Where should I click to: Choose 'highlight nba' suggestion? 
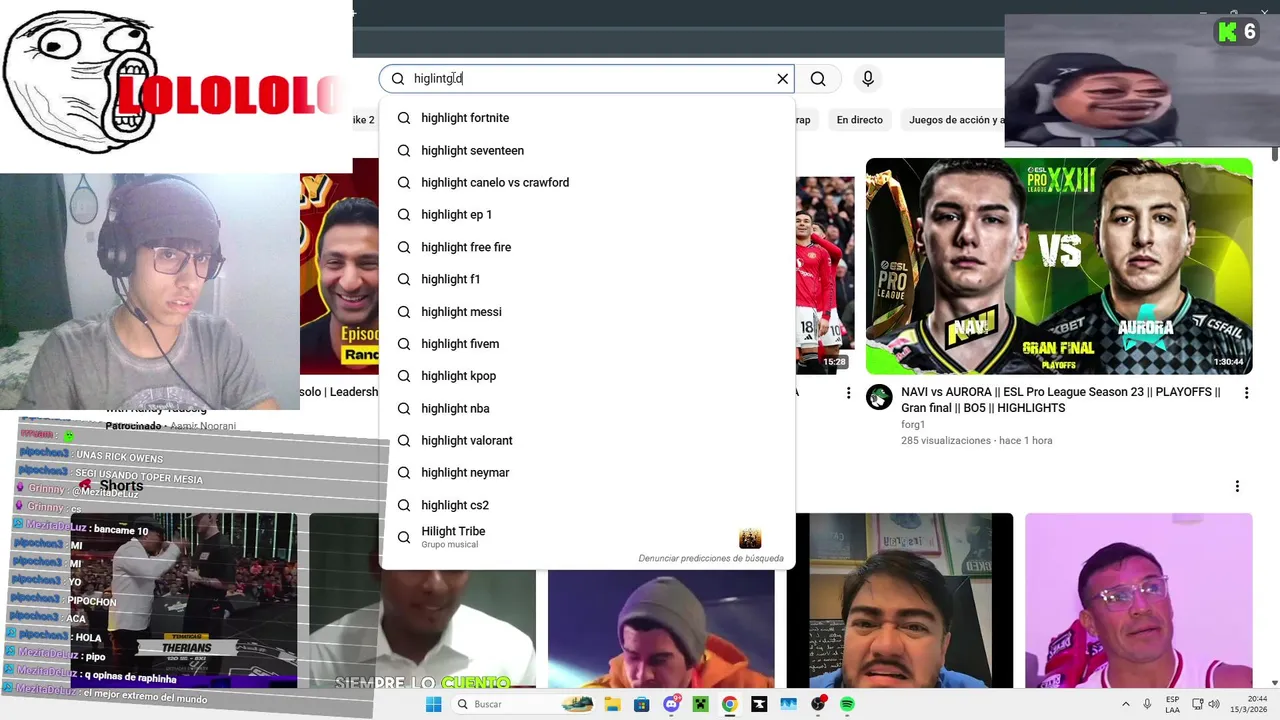tap(587, 408)
